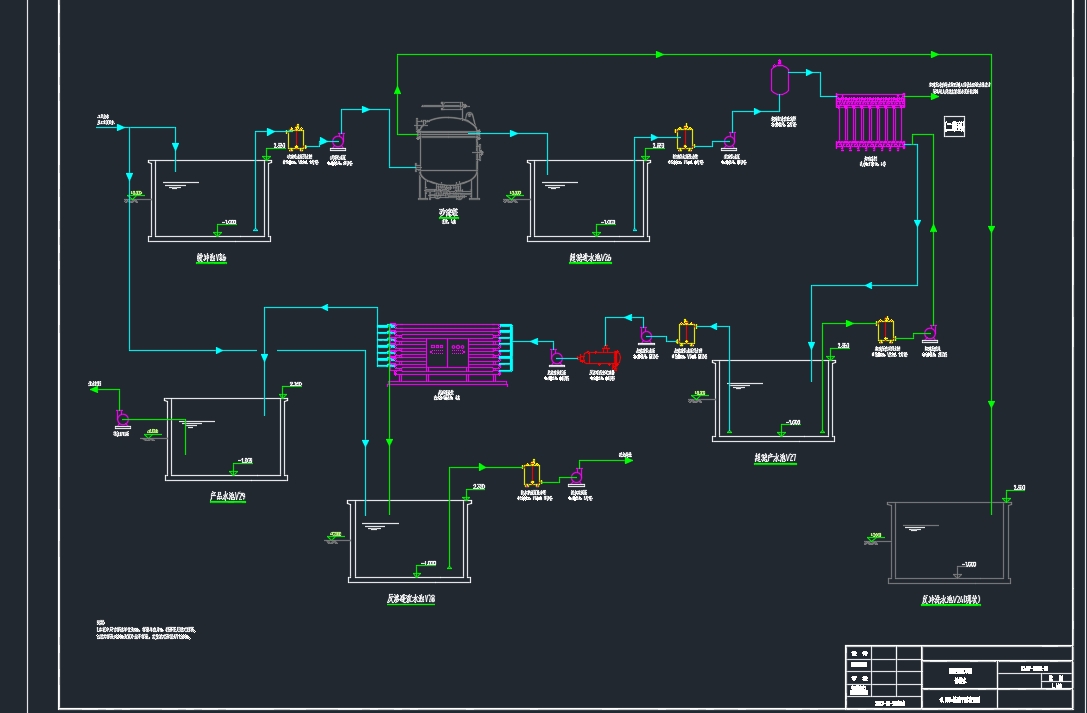Select the magenta pump feeding the sand filter
This screenshot has height=713, width=1087.
(x=338, y=141)
